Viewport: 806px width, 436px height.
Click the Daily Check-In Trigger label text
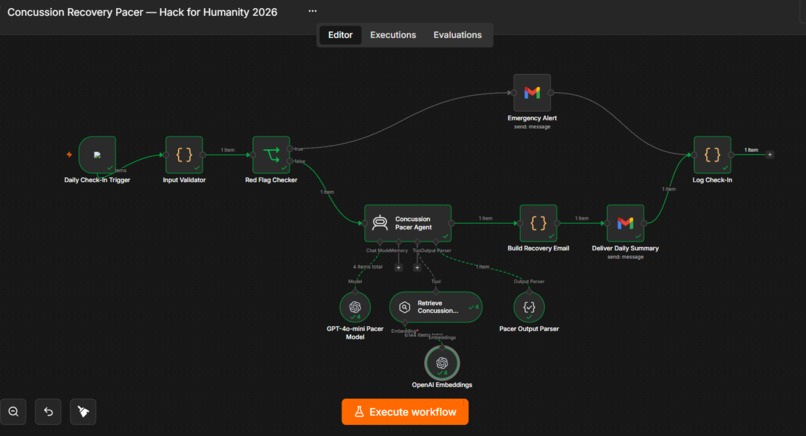coord(97,180)
